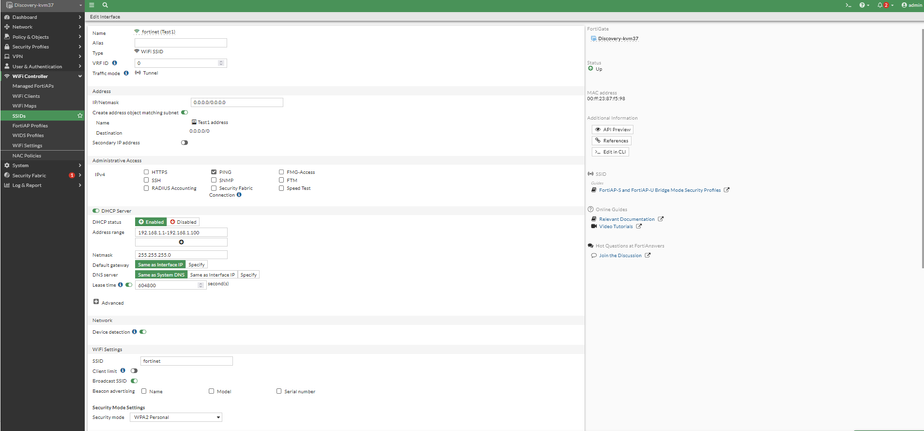
Task: Toggle Create address object matching subnet
Action: pos(184,112)
